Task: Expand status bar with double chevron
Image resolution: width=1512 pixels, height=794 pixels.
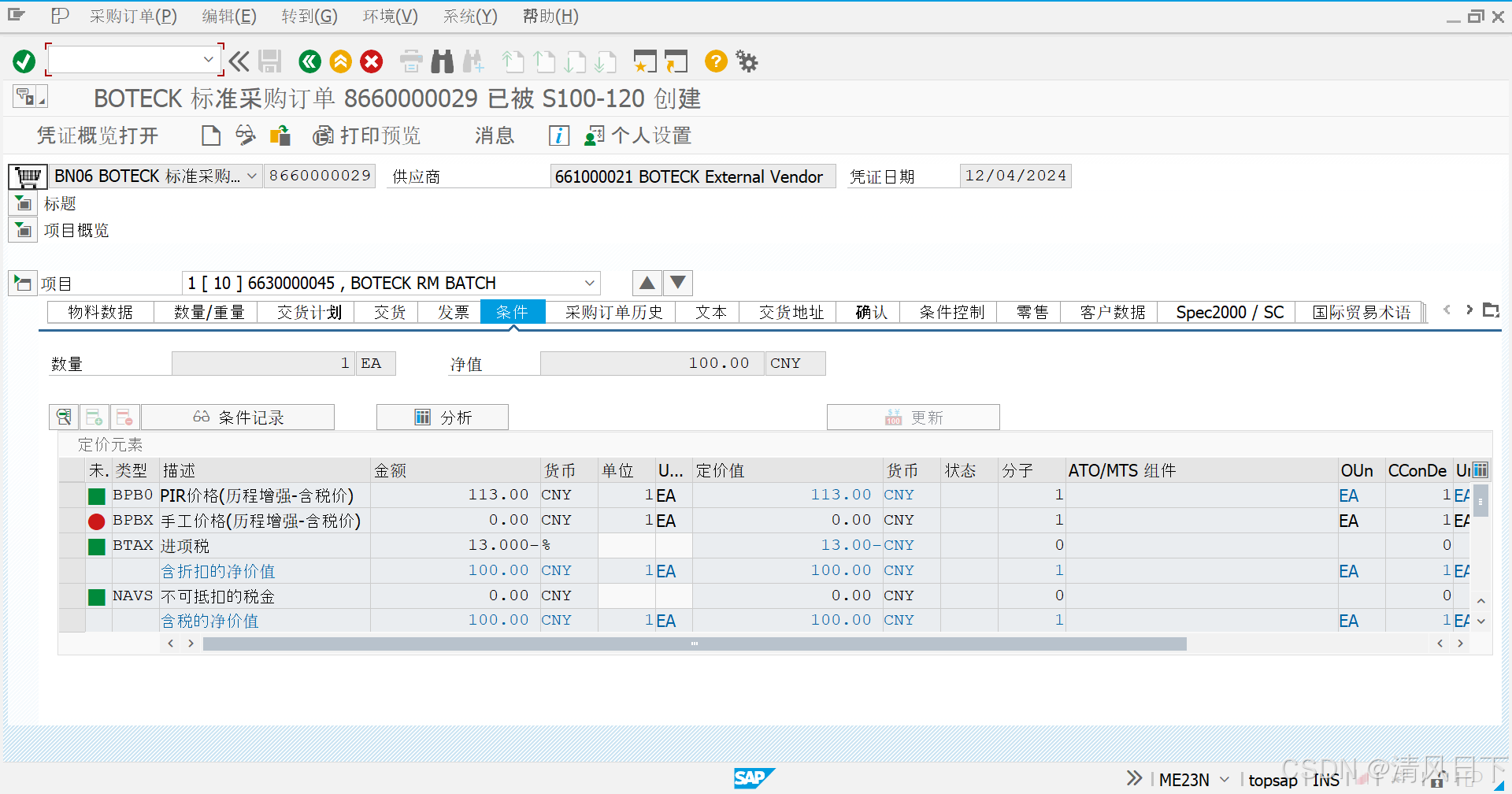Action: (1134, 778)
